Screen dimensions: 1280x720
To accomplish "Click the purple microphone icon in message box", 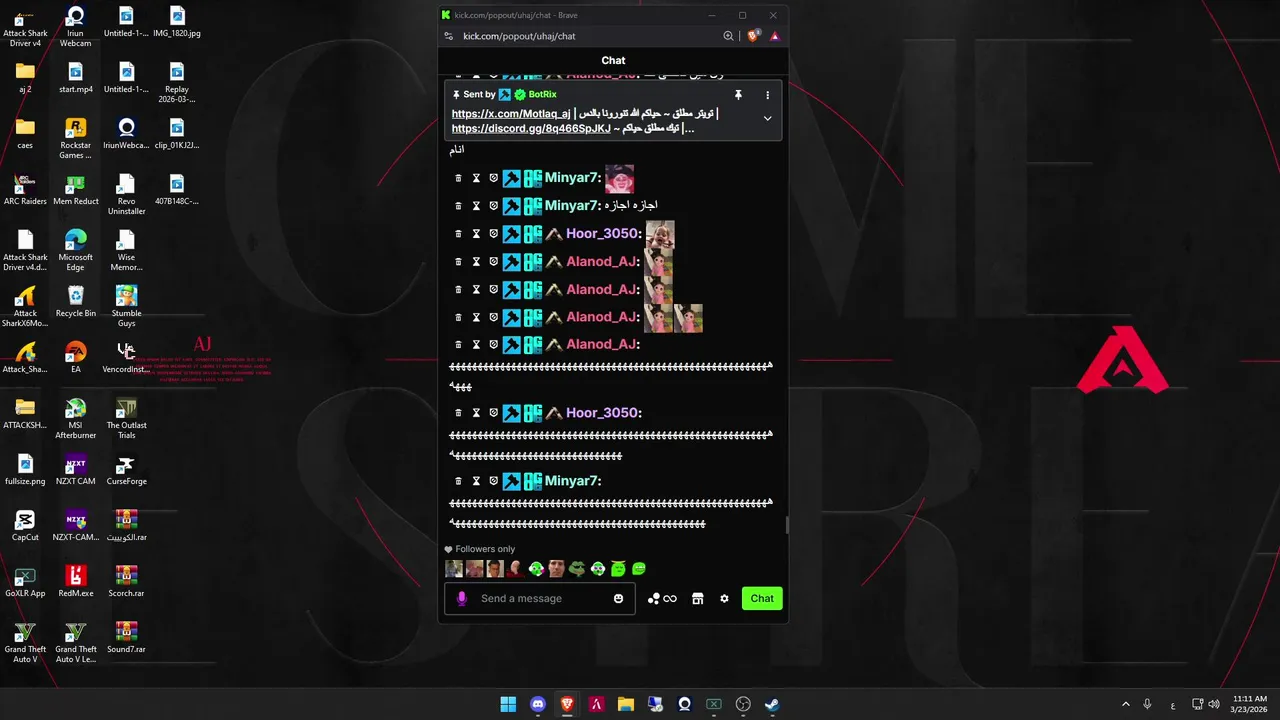I will tap(461, 598).
